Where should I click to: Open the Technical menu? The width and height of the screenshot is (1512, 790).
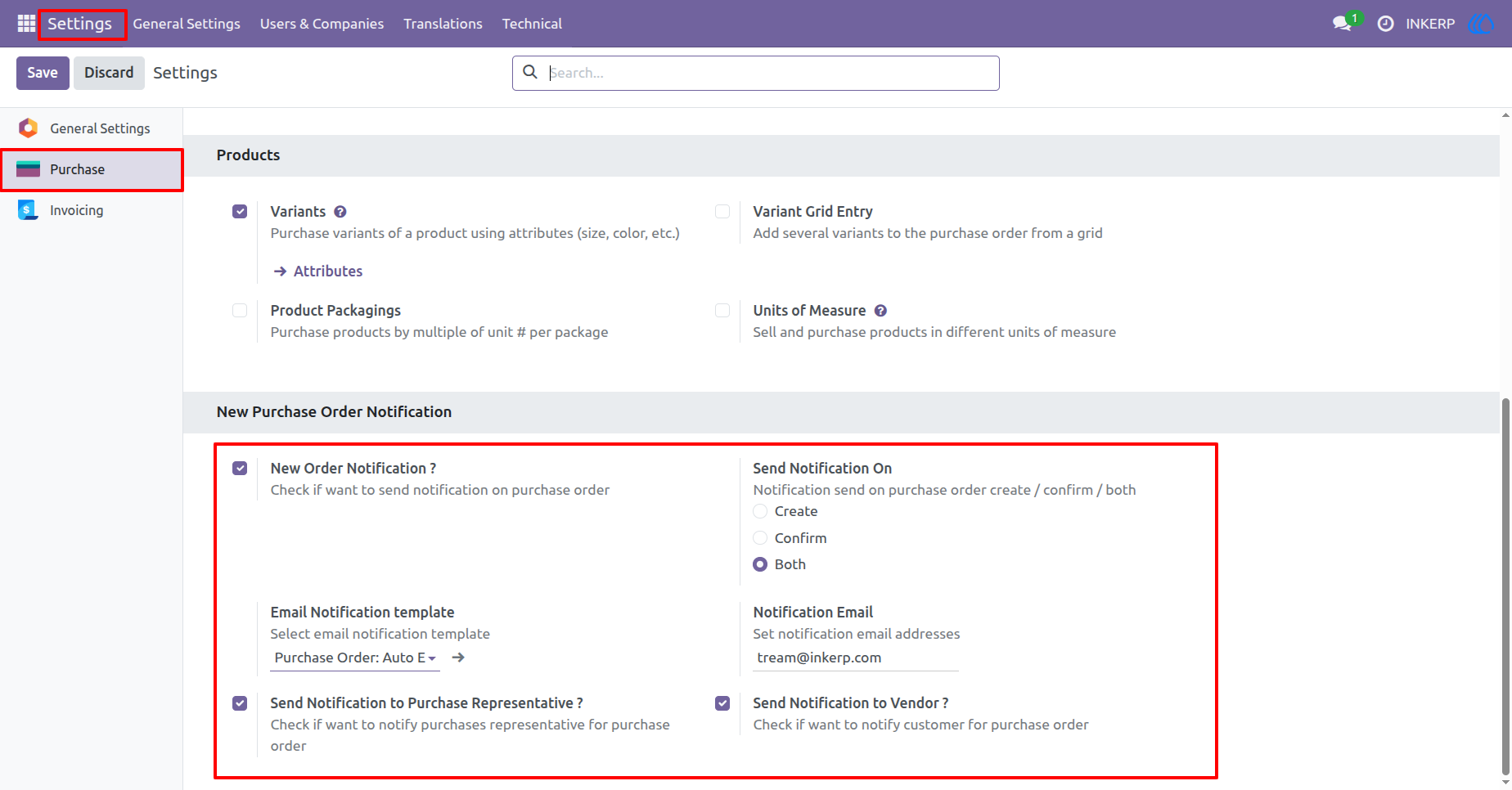(532, 24)
